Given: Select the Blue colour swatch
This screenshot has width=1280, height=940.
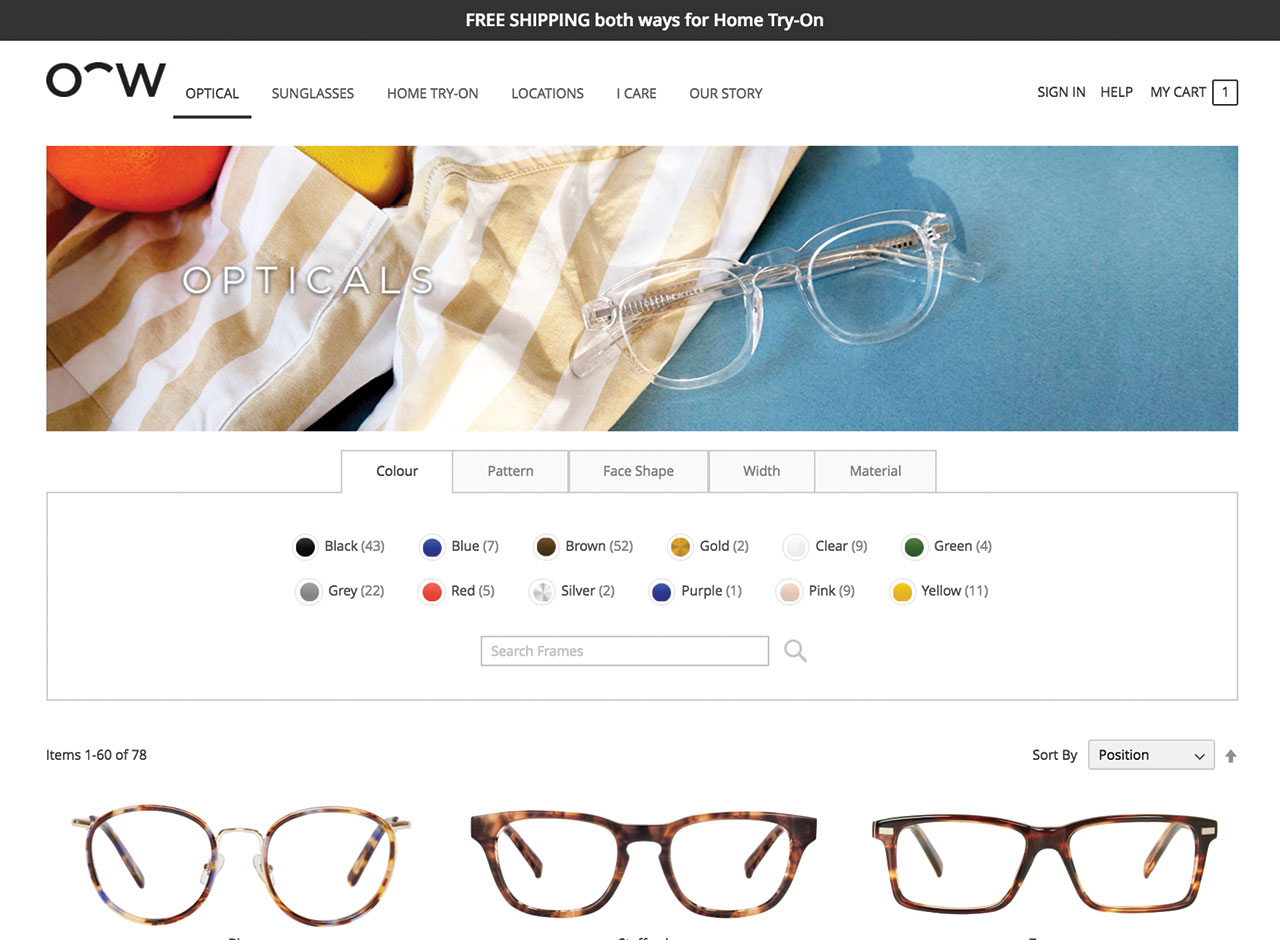Looking at the screenshot, I should click(x=432, y=547).
